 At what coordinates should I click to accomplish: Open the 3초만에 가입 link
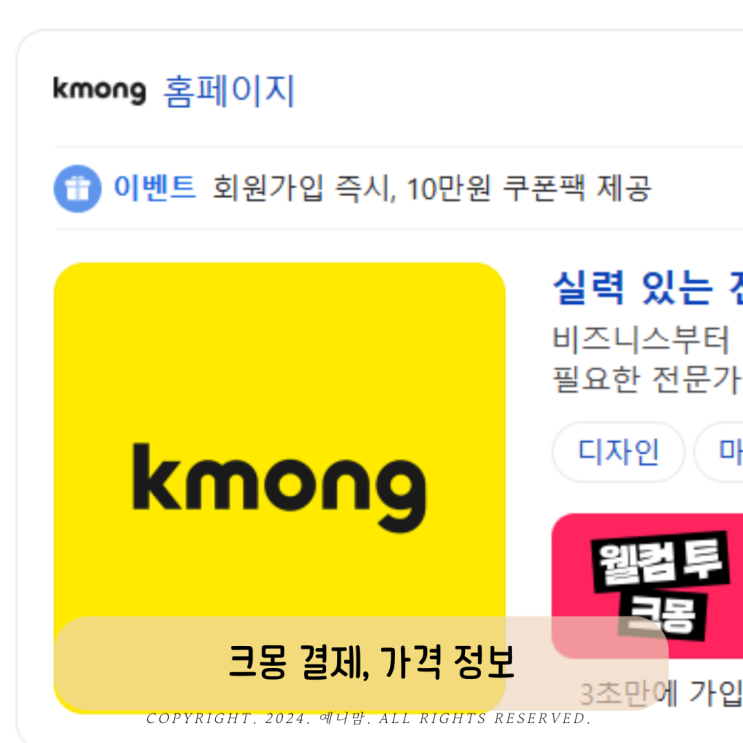pyautogui.click(x=661, y=693)
